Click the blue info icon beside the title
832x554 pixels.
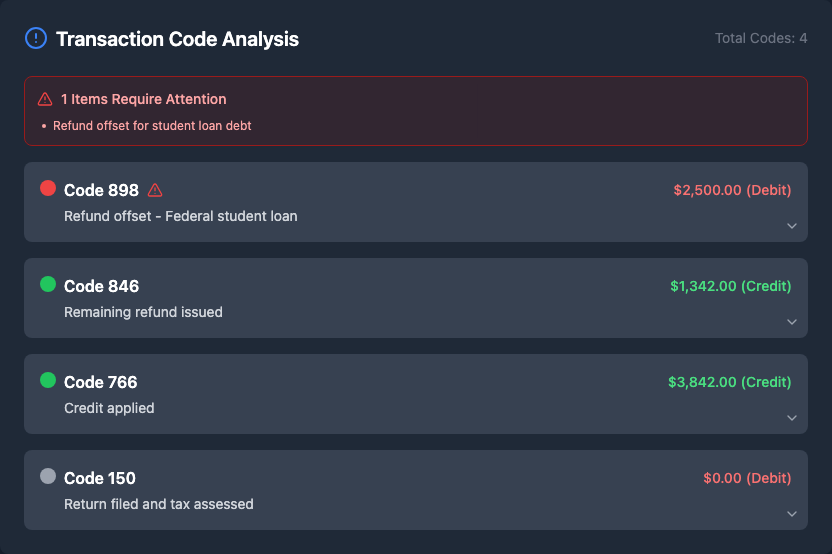click(x=35, y=39)
